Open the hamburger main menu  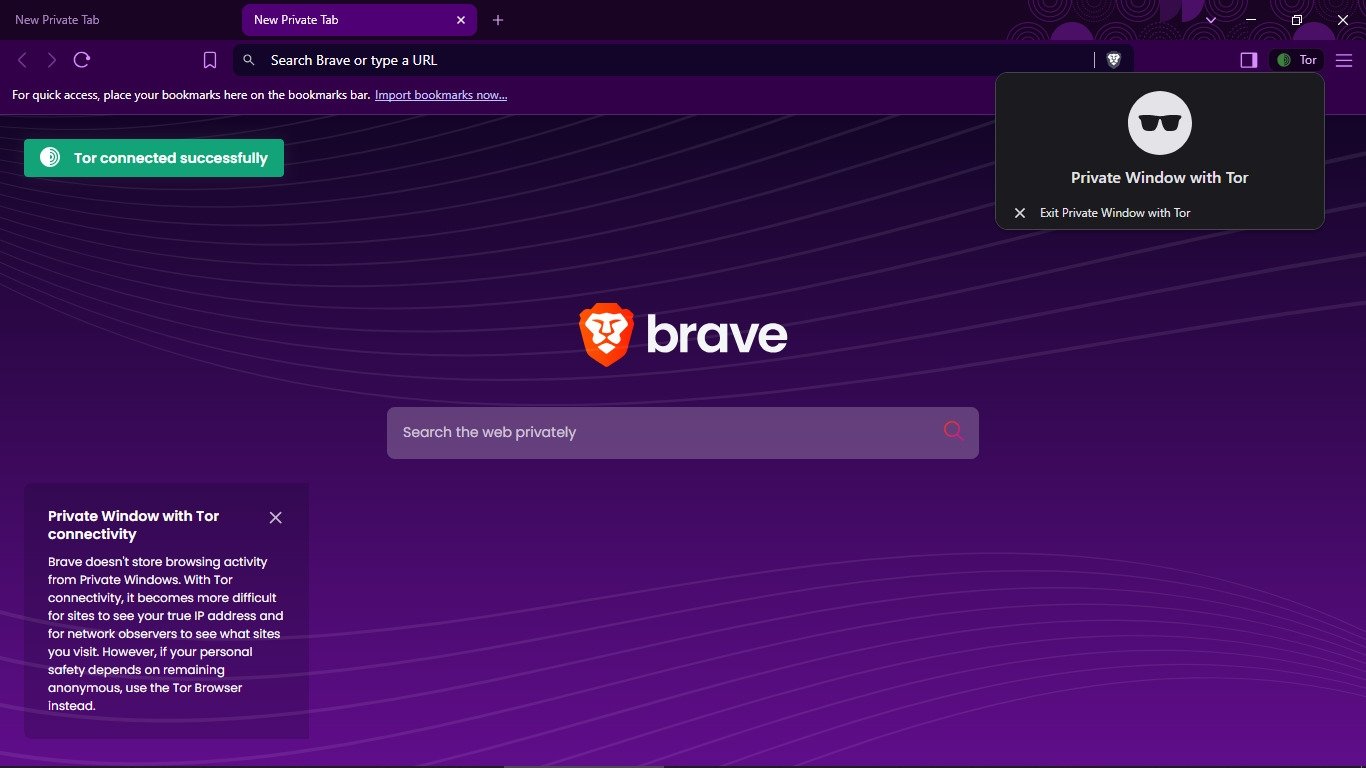click(1343, 60)
